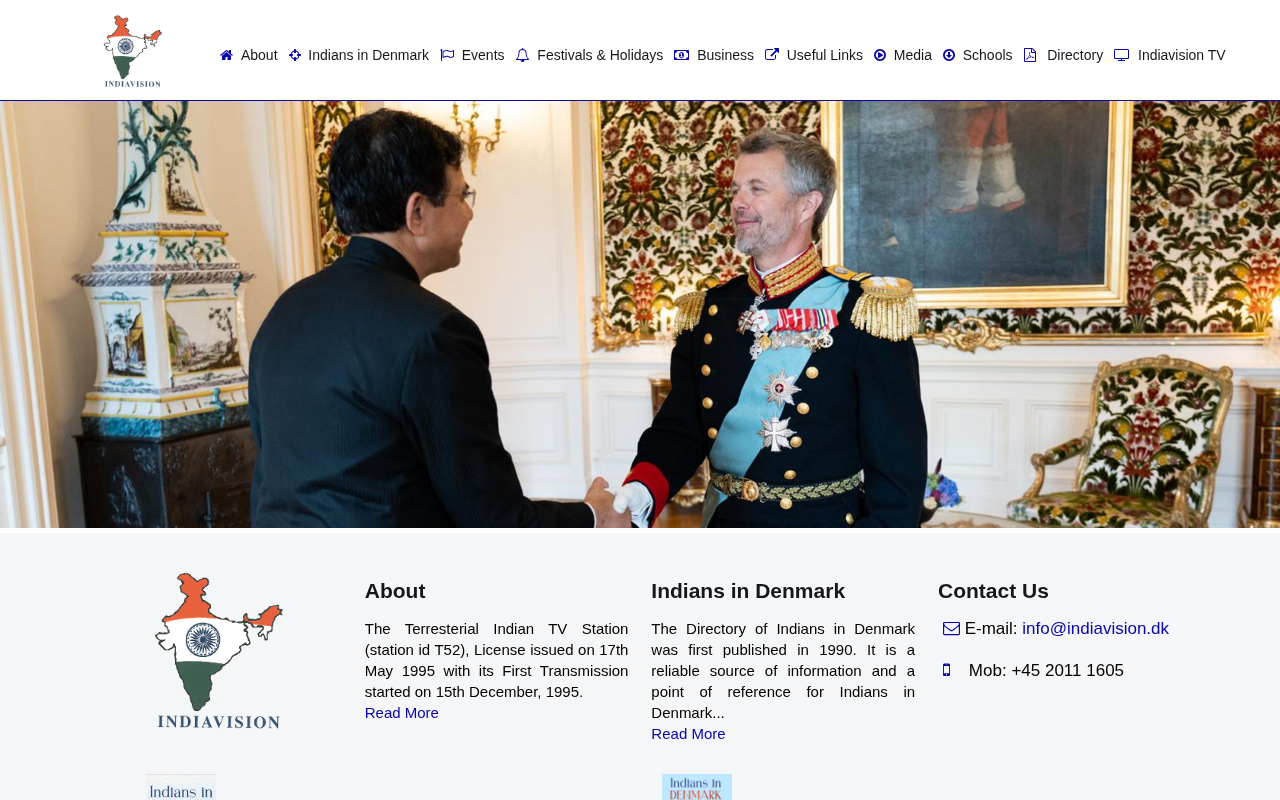Screen dimensions: 1280x800
Task: Click the home icon beside About
Action: tap(226, 55)
